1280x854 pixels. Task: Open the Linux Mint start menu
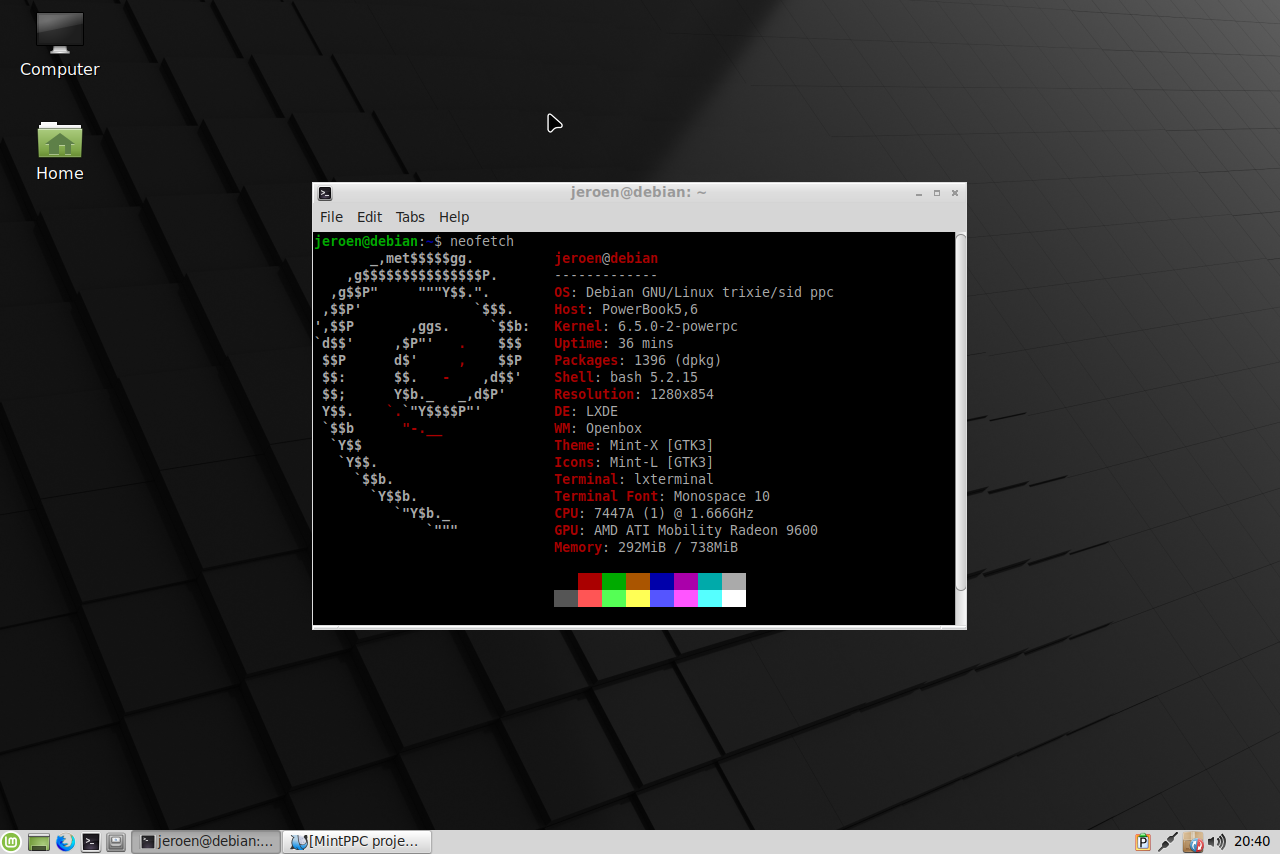tap(11, 842)
